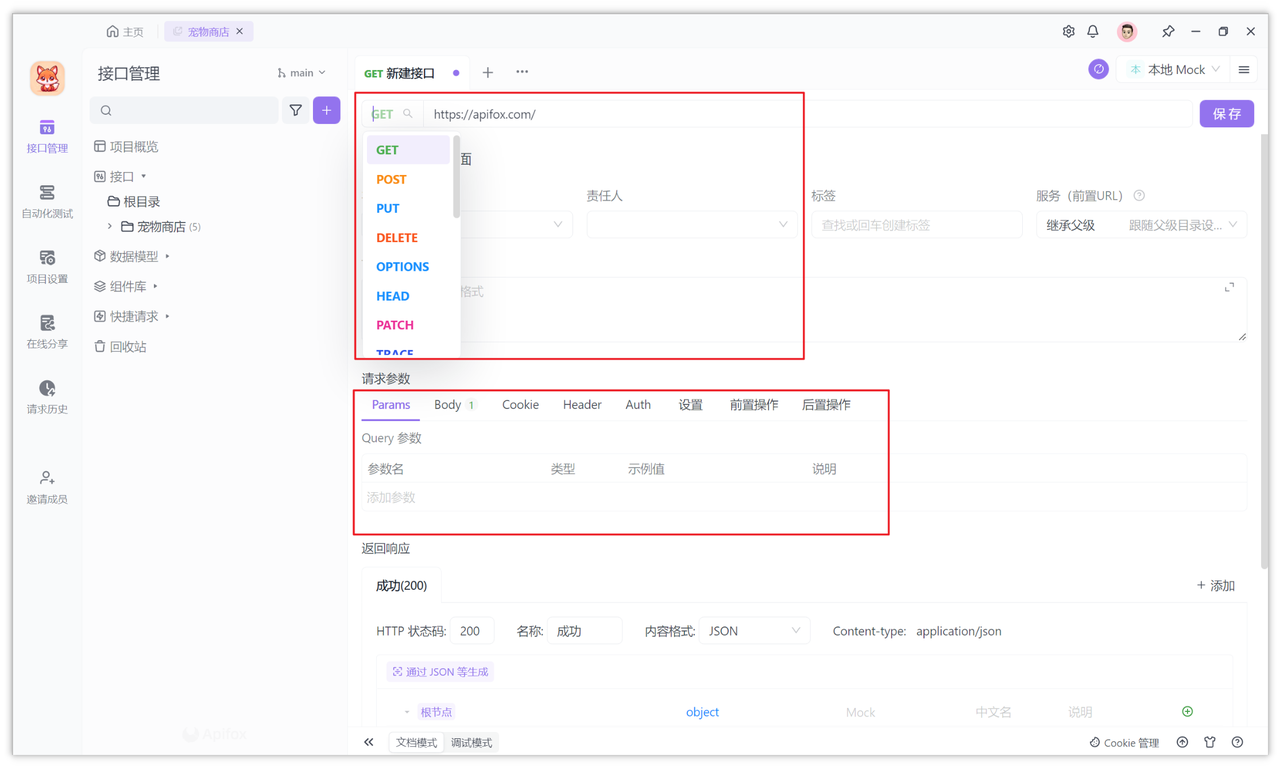Select POST from the method list
The width and height of the screenshot is (1280, 771).
coord(391,178)
